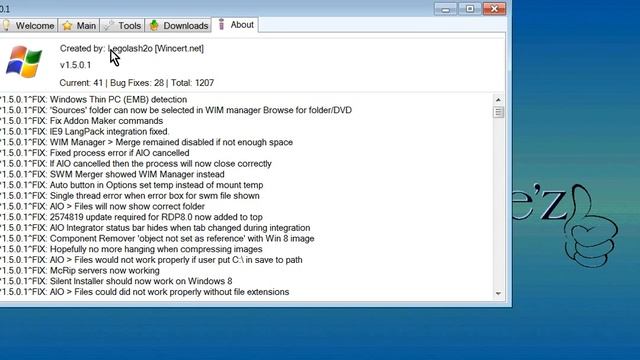
Task: Click the info icon on About tab
Action: tap(221, 24)
